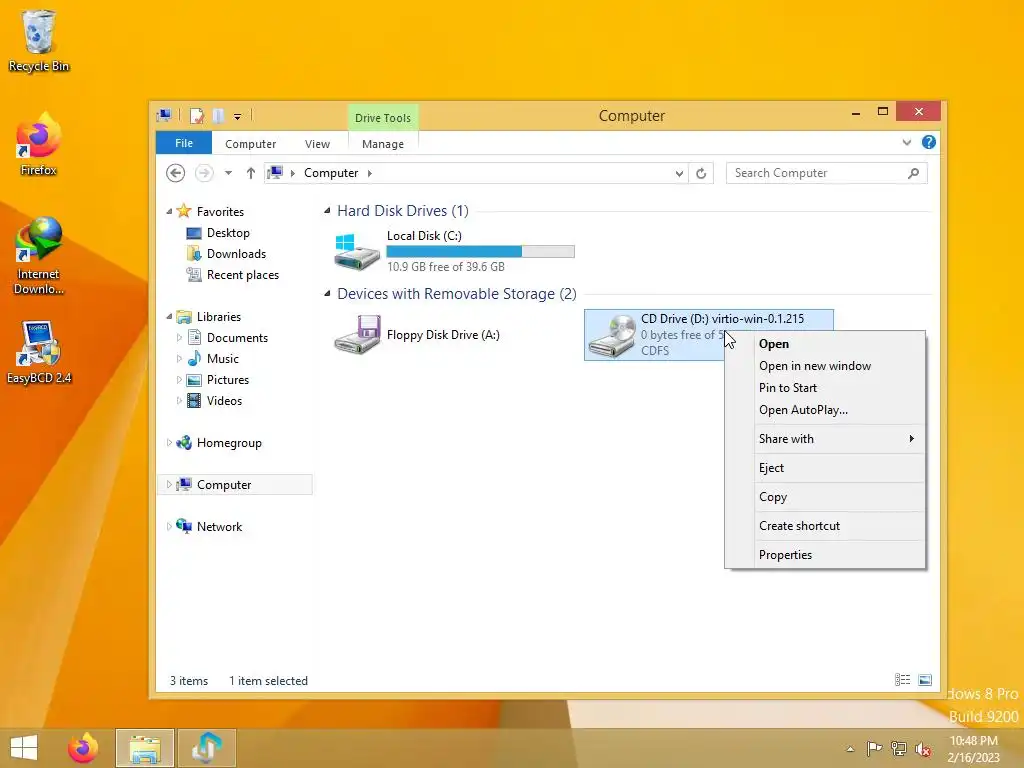The width and height of the screenshot is (1024, 768).
Task: Select the CD Drive (D:) disc icon
Action: coord(612,335)
